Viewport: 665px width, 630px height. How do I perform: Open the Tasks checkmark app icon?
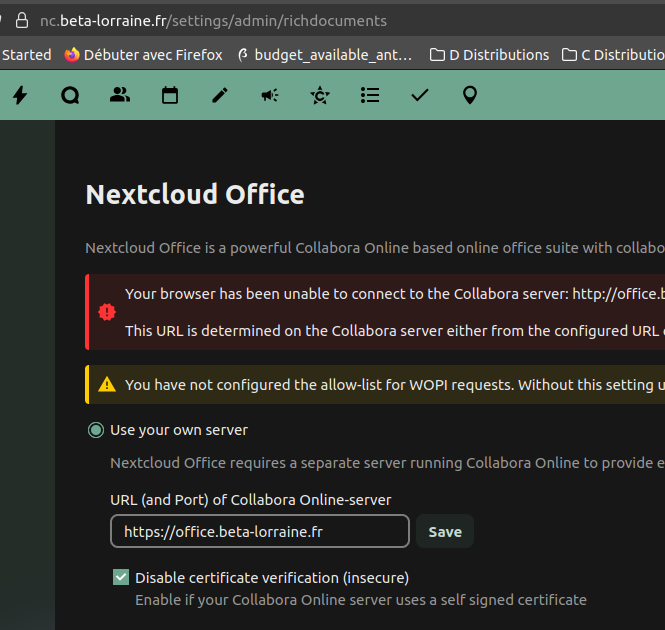click(420, 95)
